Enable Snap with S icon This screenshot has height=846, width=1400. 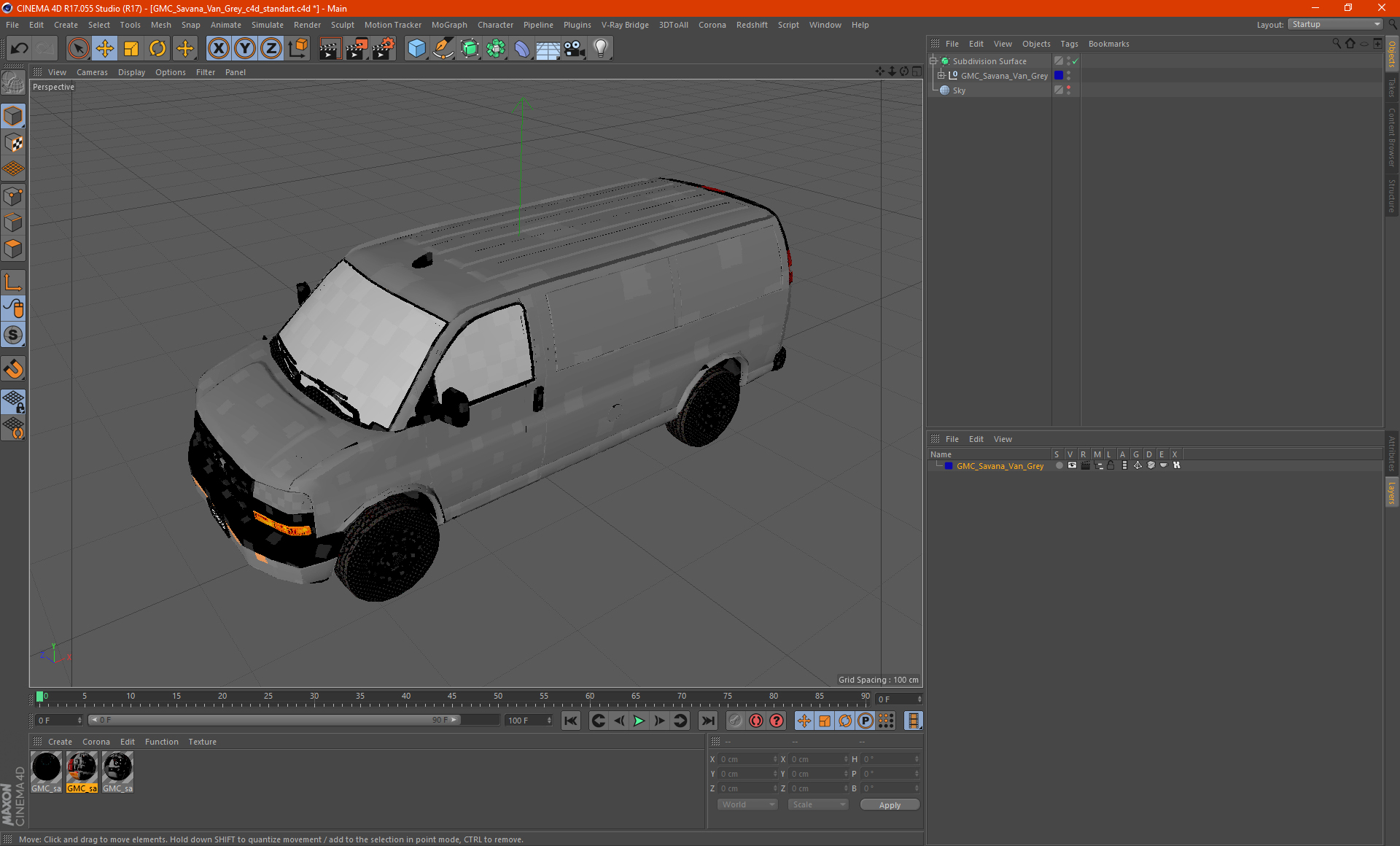(13, 335)
